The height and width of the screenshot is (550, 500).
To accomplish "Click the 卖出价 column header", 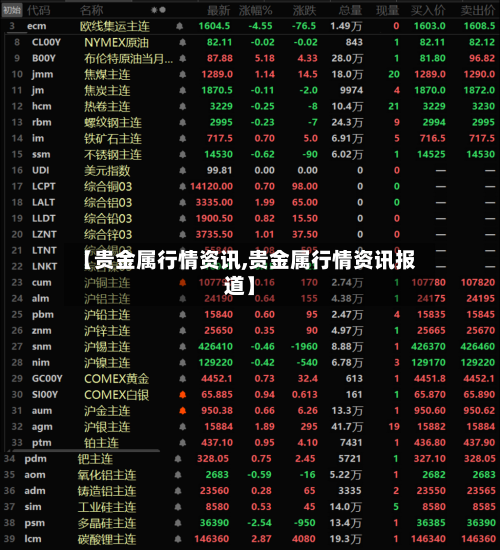I will click(478, 11).
